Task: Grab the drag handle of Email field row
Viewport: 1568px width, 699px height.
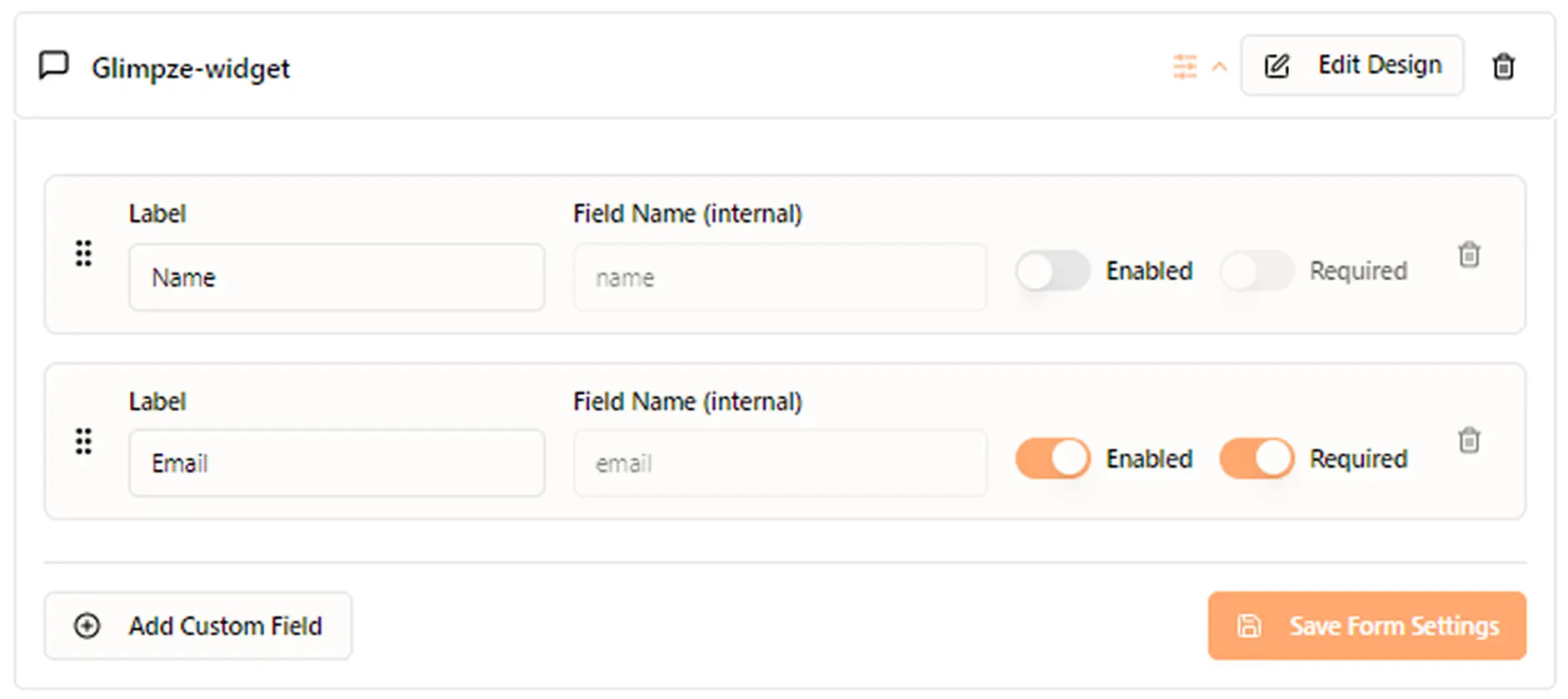Action: 83,441
